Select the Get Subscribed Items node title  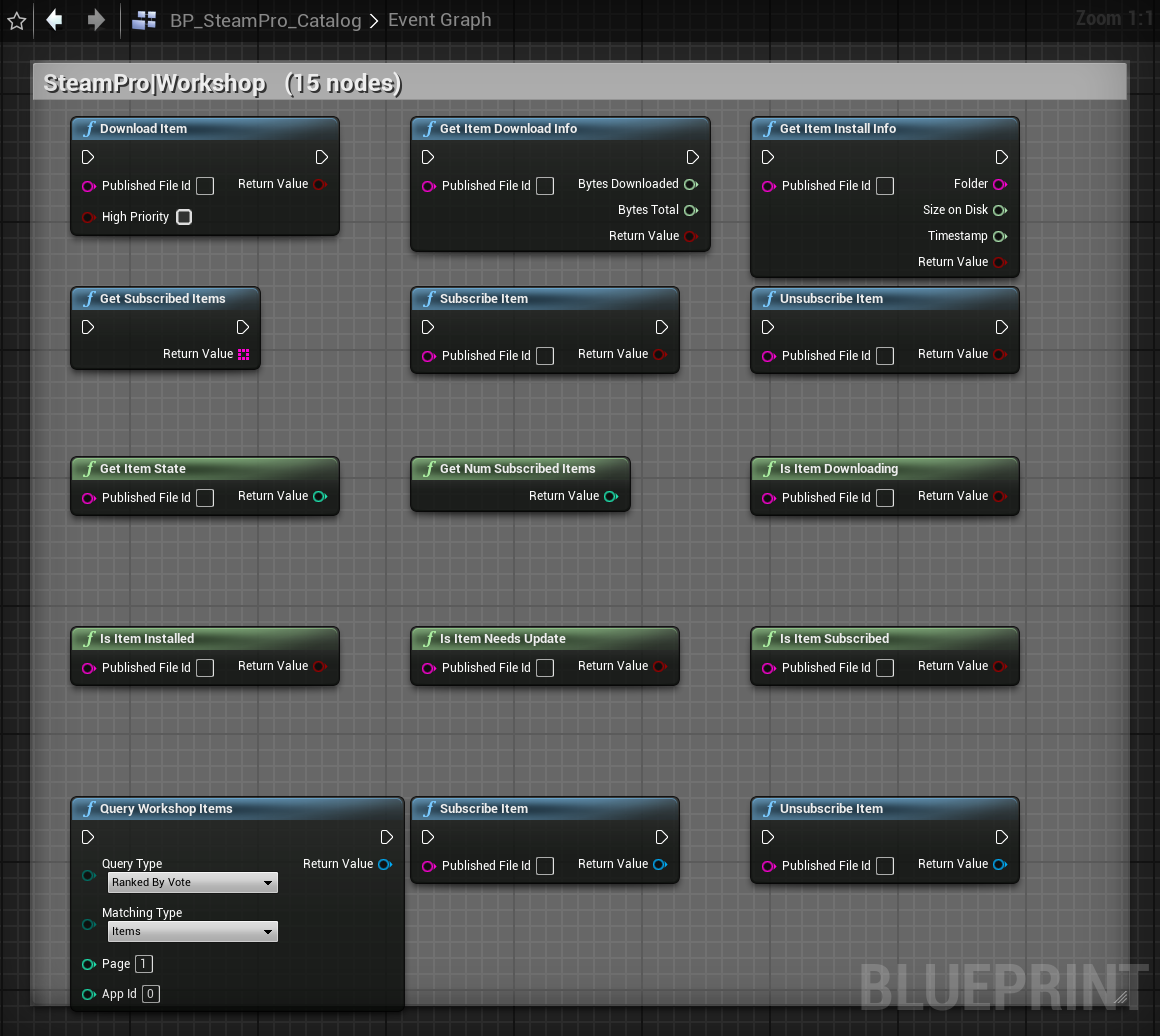click(x=163, y=299)
